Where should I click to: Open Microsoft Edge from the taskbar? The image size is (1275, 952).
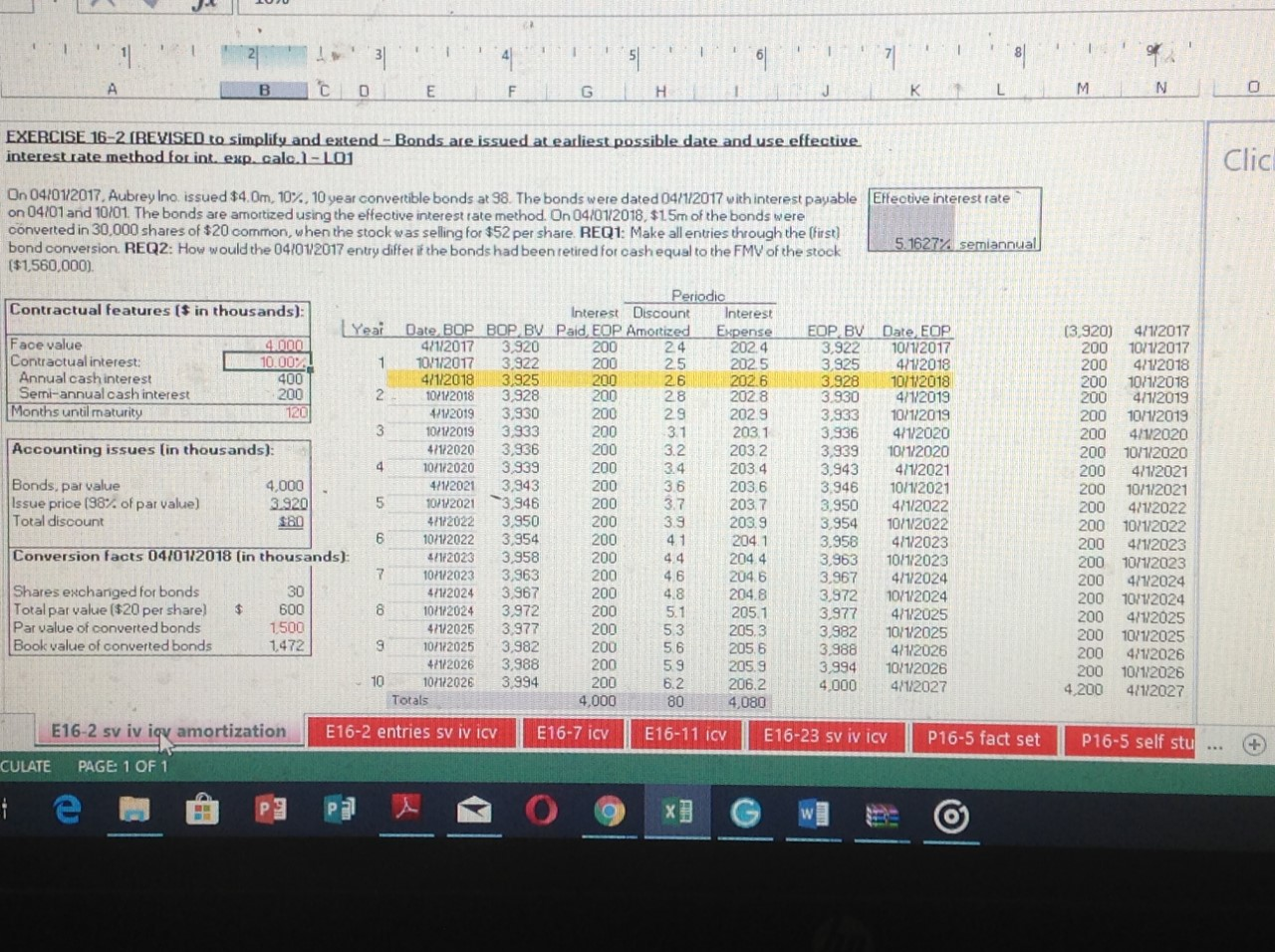click(67, 810)
